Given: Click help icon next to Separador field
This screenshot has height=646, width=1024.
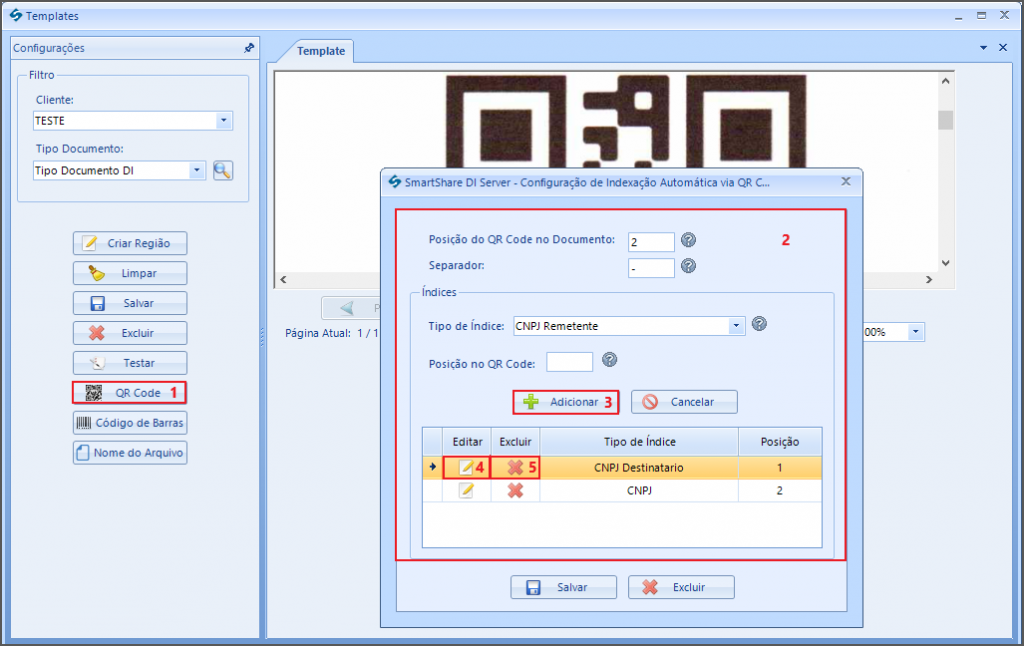Looking at the screenshot, I should point(688,266).
